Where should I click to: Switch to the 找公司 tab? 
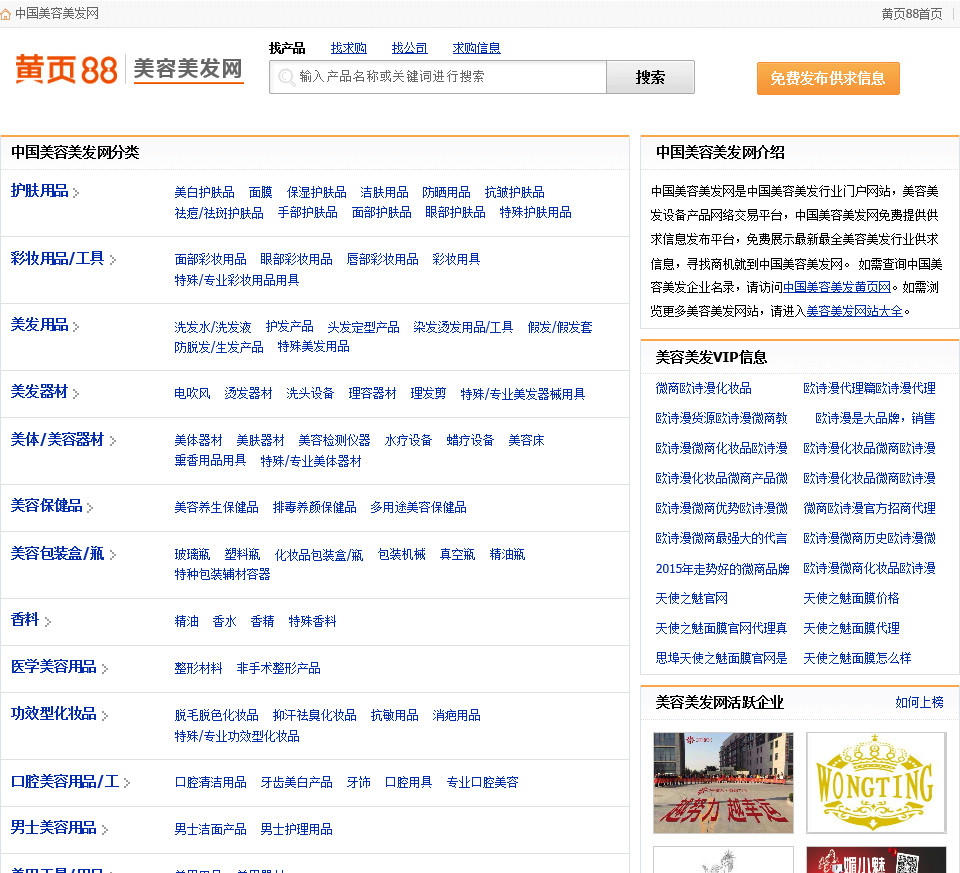click(410, 48)
